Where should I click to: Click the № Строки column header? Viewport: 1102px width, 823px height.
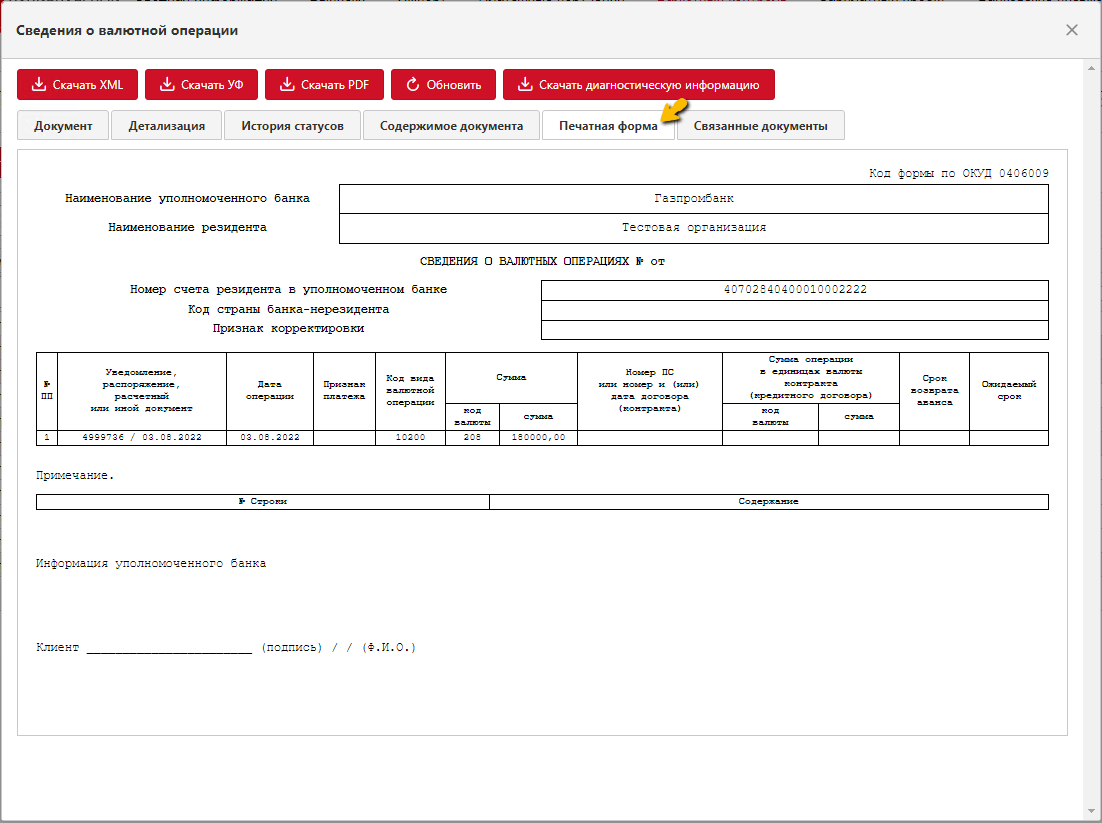click(x=263, y=502)
